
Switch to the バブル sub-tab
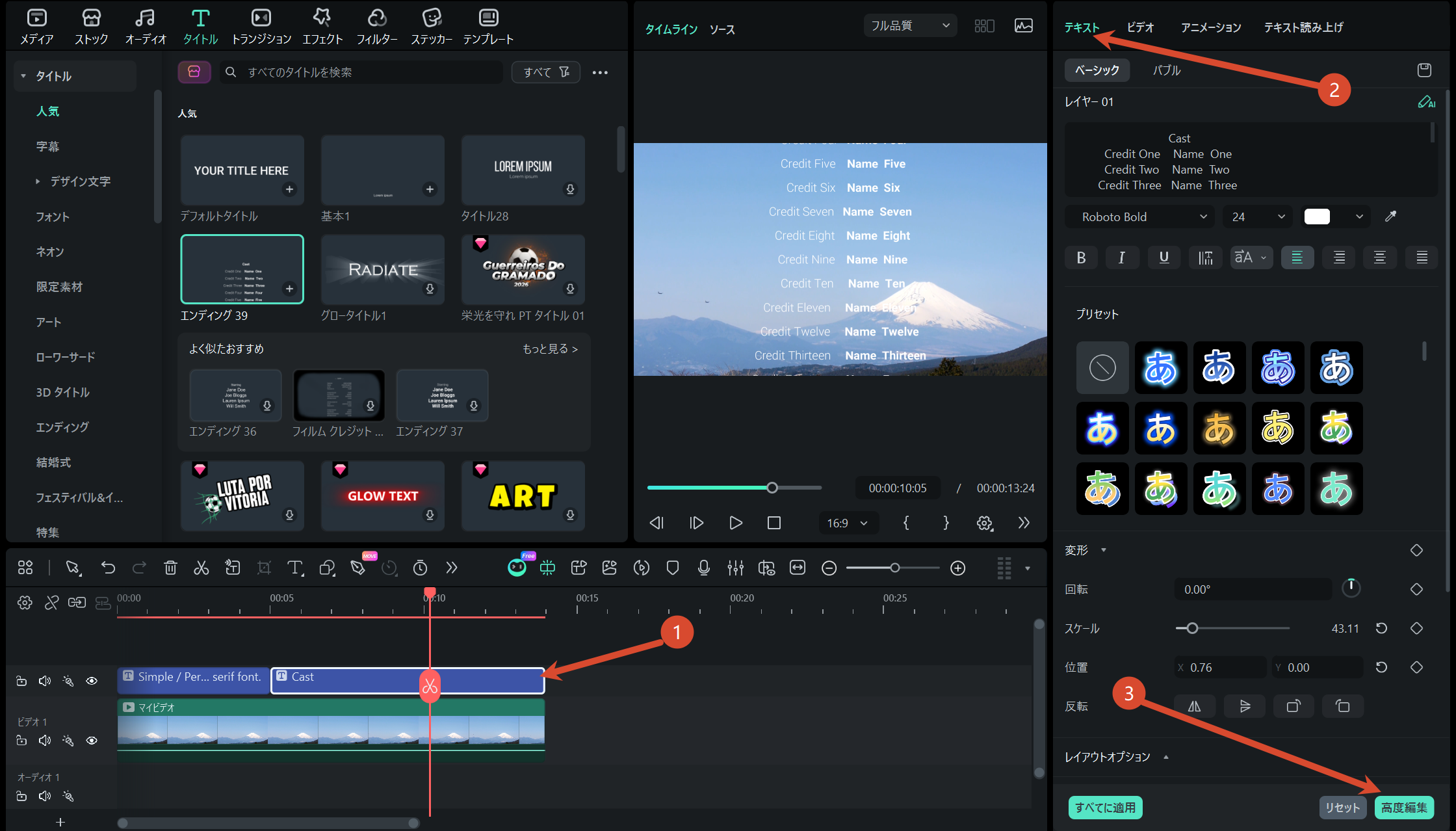click(1167, 70)
